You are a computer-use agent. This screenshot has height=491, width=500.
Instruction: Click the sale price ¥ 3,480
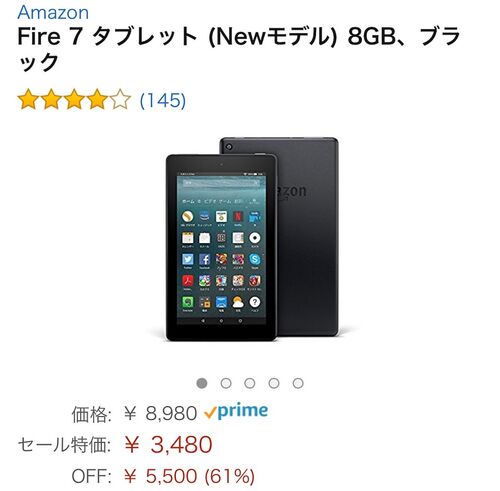[168, 445]
